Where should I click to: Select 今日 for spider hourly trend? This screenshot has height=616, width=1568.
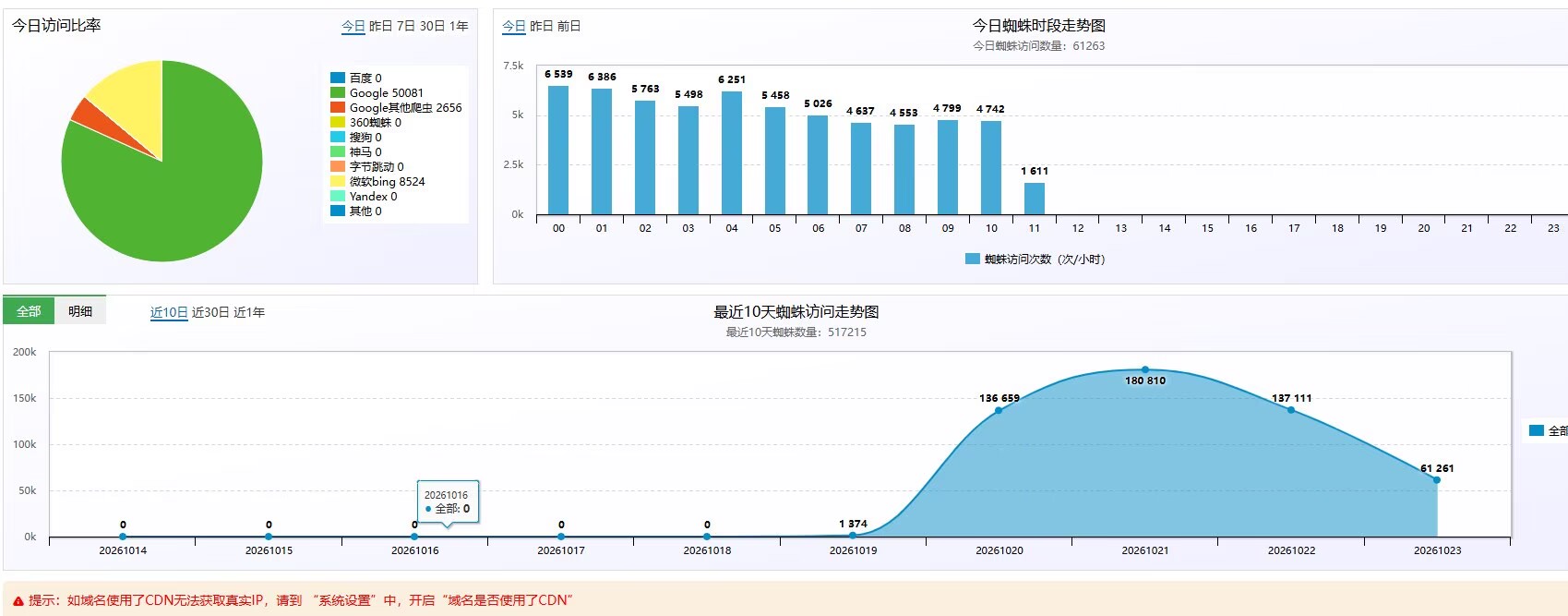pyautogui.click(x=514, y=26)
